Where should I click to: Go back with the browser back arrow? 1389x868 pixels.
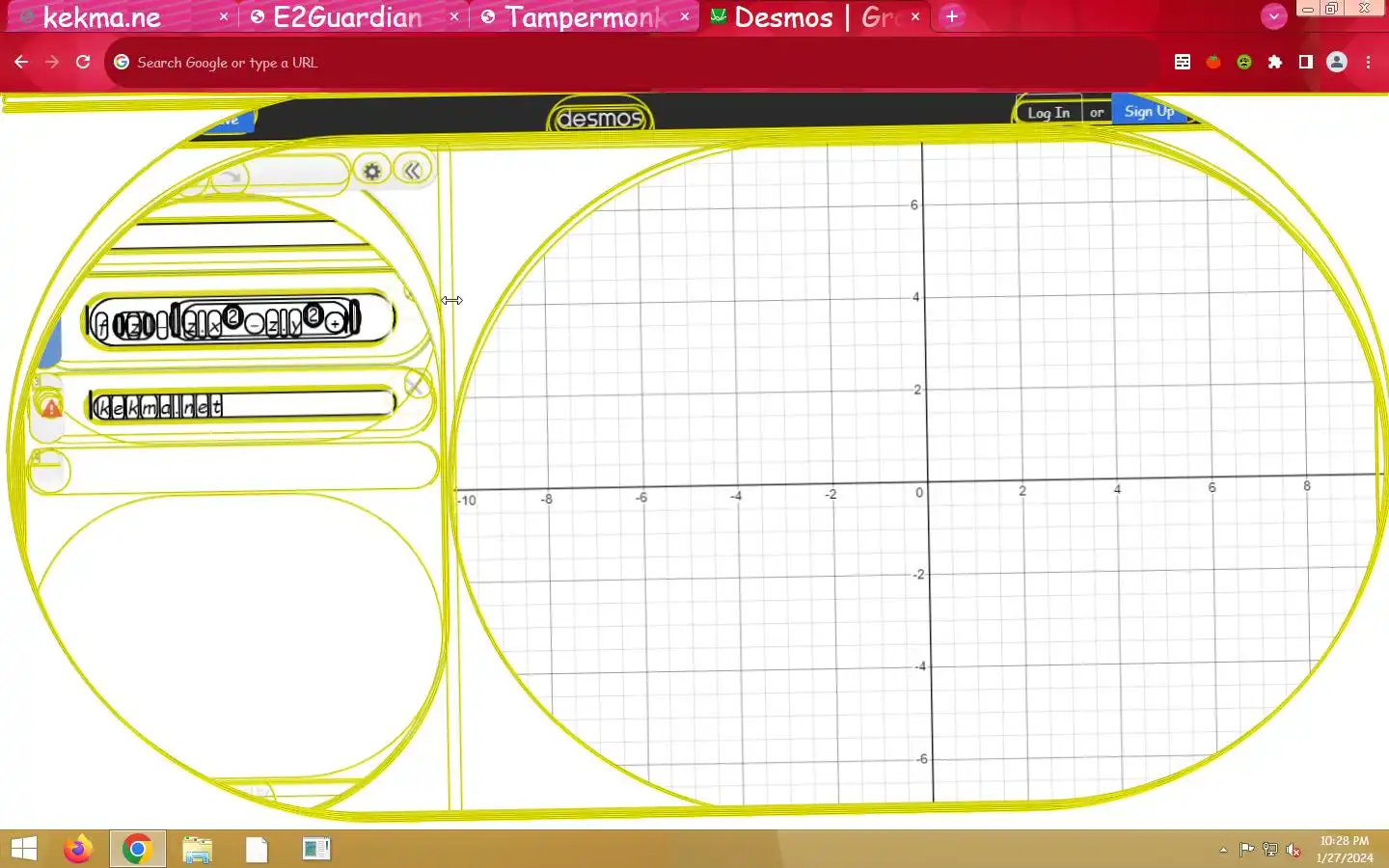21,62
